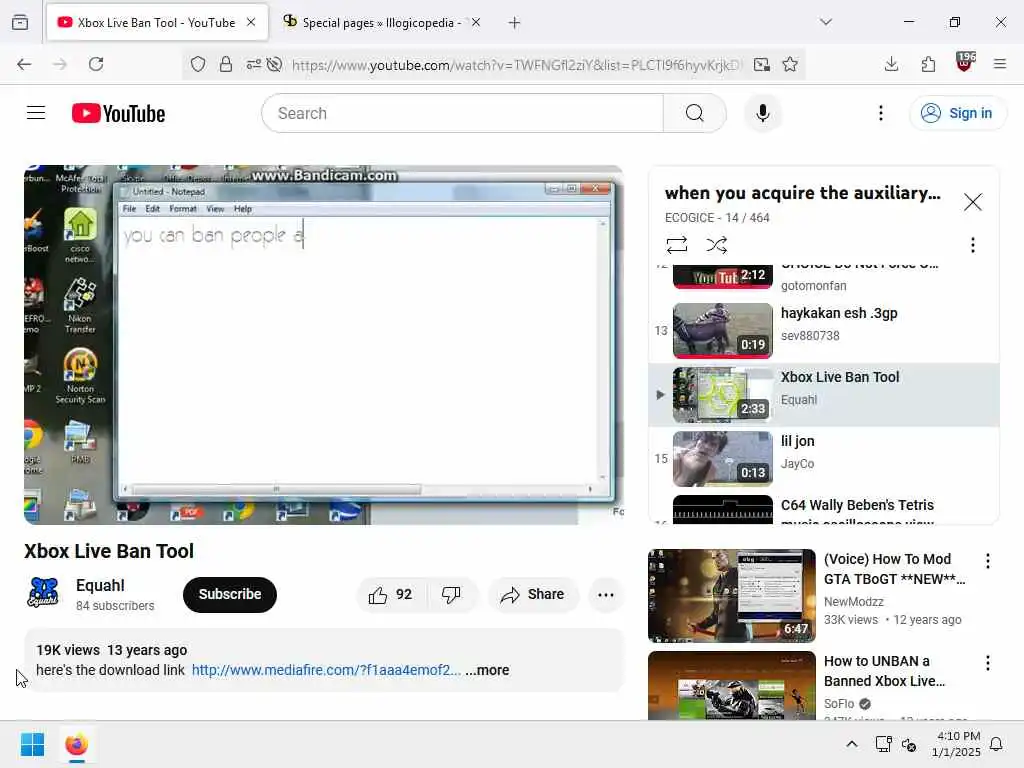Viewport: 1024px width, 768px height.
Task: Close the Xbox Live Ban Tool tab
Action: click(x=251, y=22)
